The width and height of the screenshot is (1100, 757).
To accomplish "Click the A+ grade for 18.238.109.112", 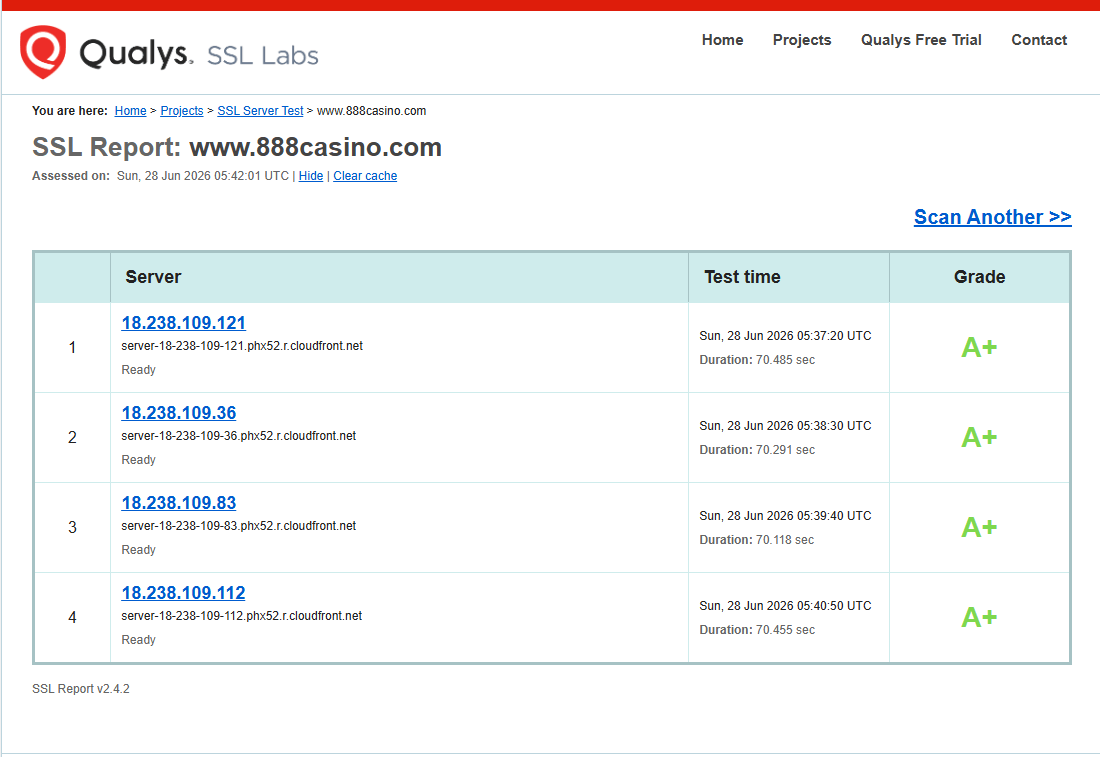I will (x=979, y=617).
